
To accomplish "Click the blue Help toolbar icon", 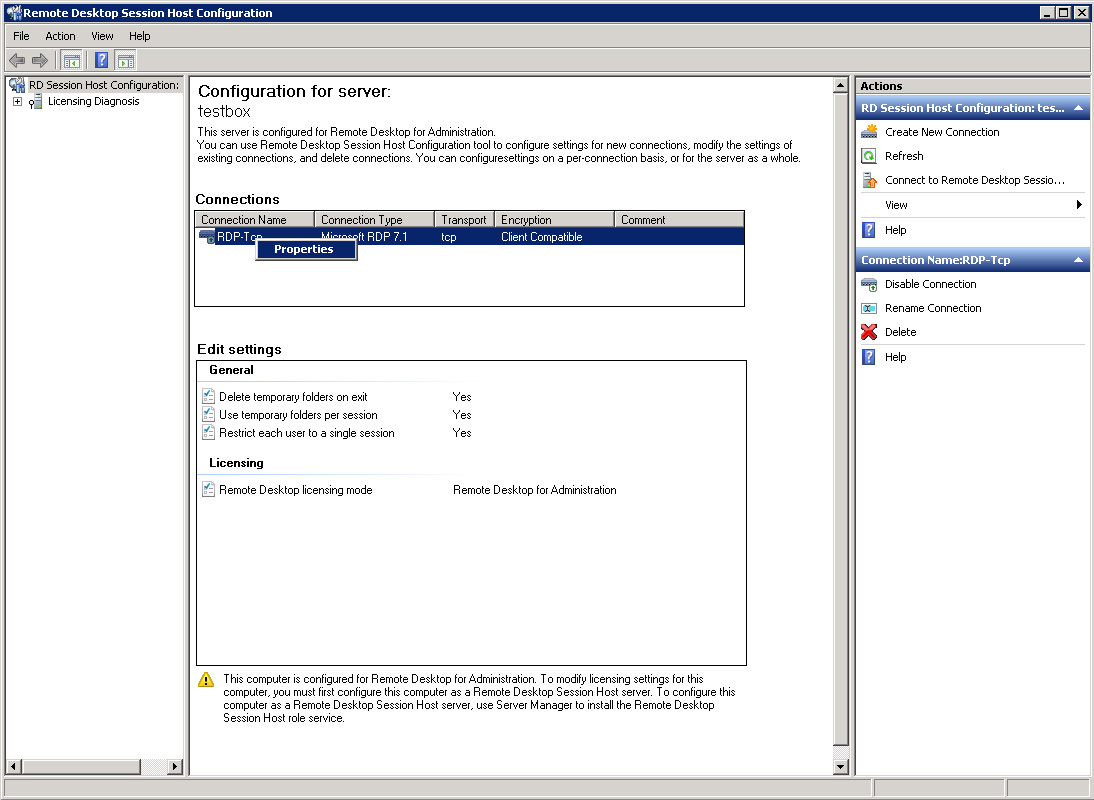I will (101, 61).
